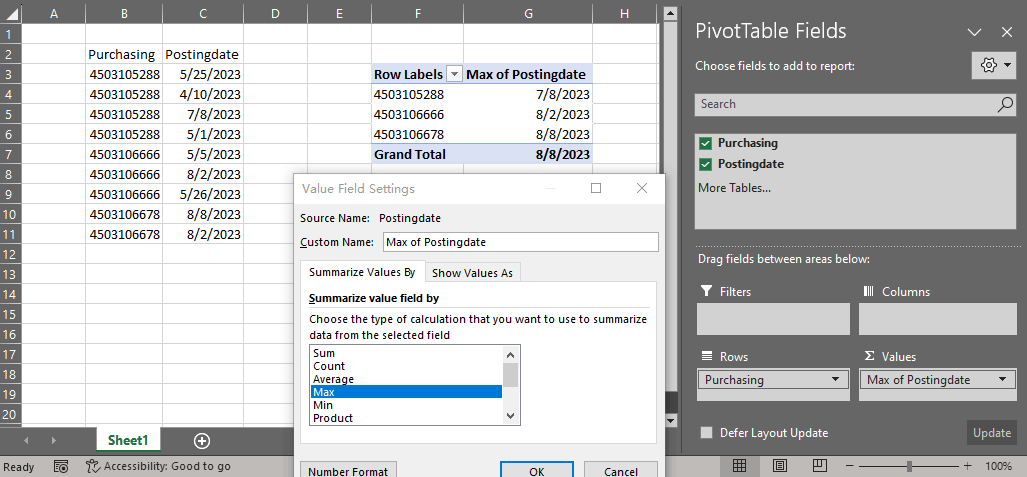Uncheck the Postingdate field checkbox
This screenshot has height=477, width=1027.
(x=705, y=164)
